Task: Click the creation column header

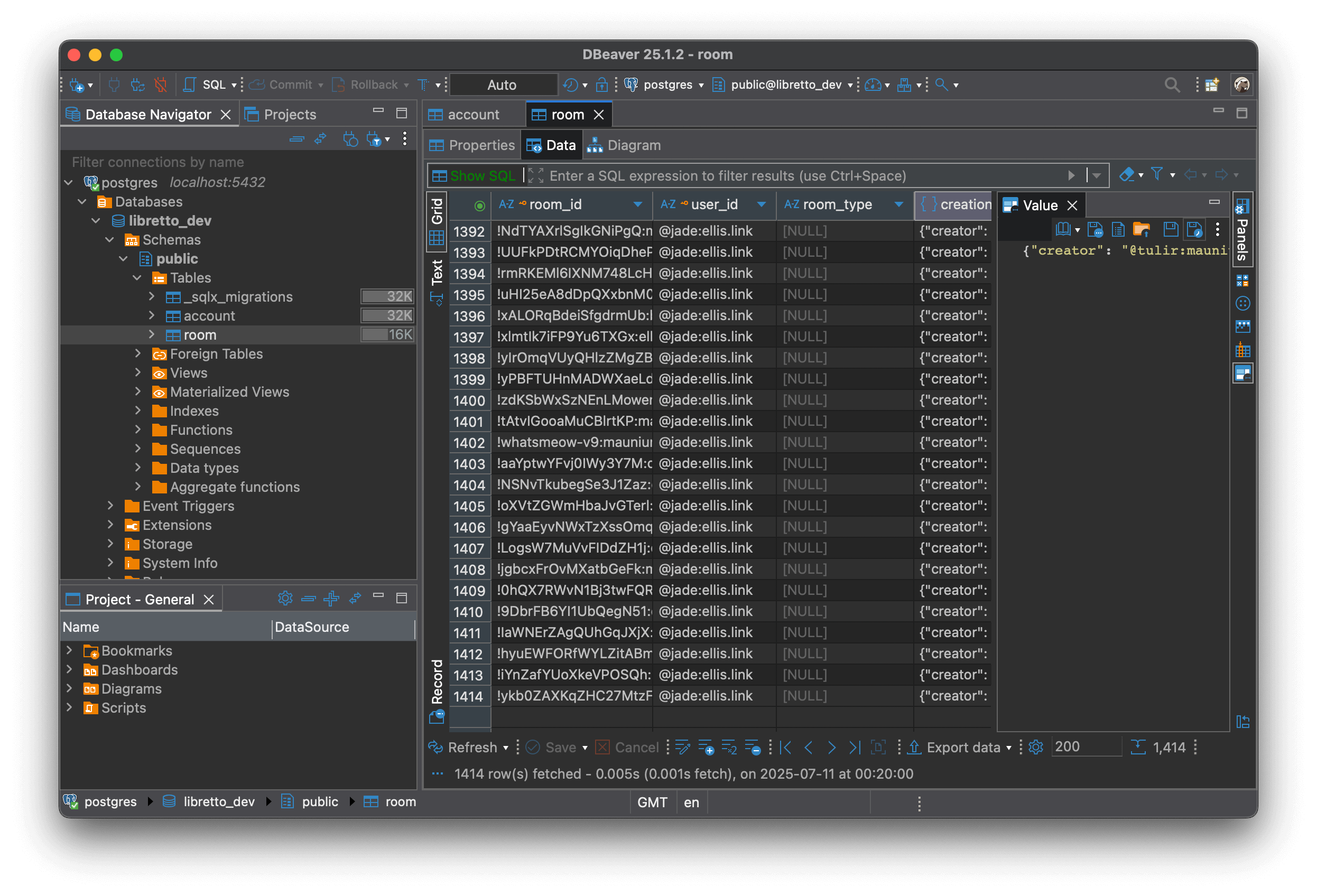Action: (953, 205)
